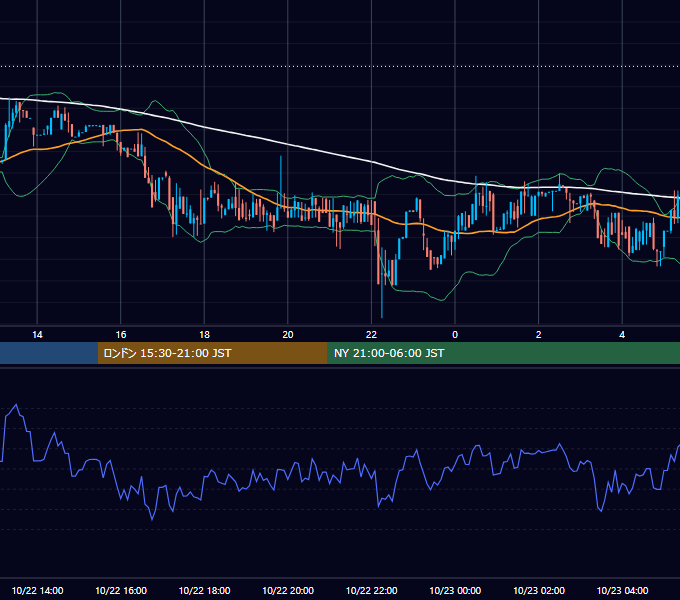The width and height of the screenshot is (680, 600).
Task: Click the 18 hour label on the price chart axis
Action: 204,335
